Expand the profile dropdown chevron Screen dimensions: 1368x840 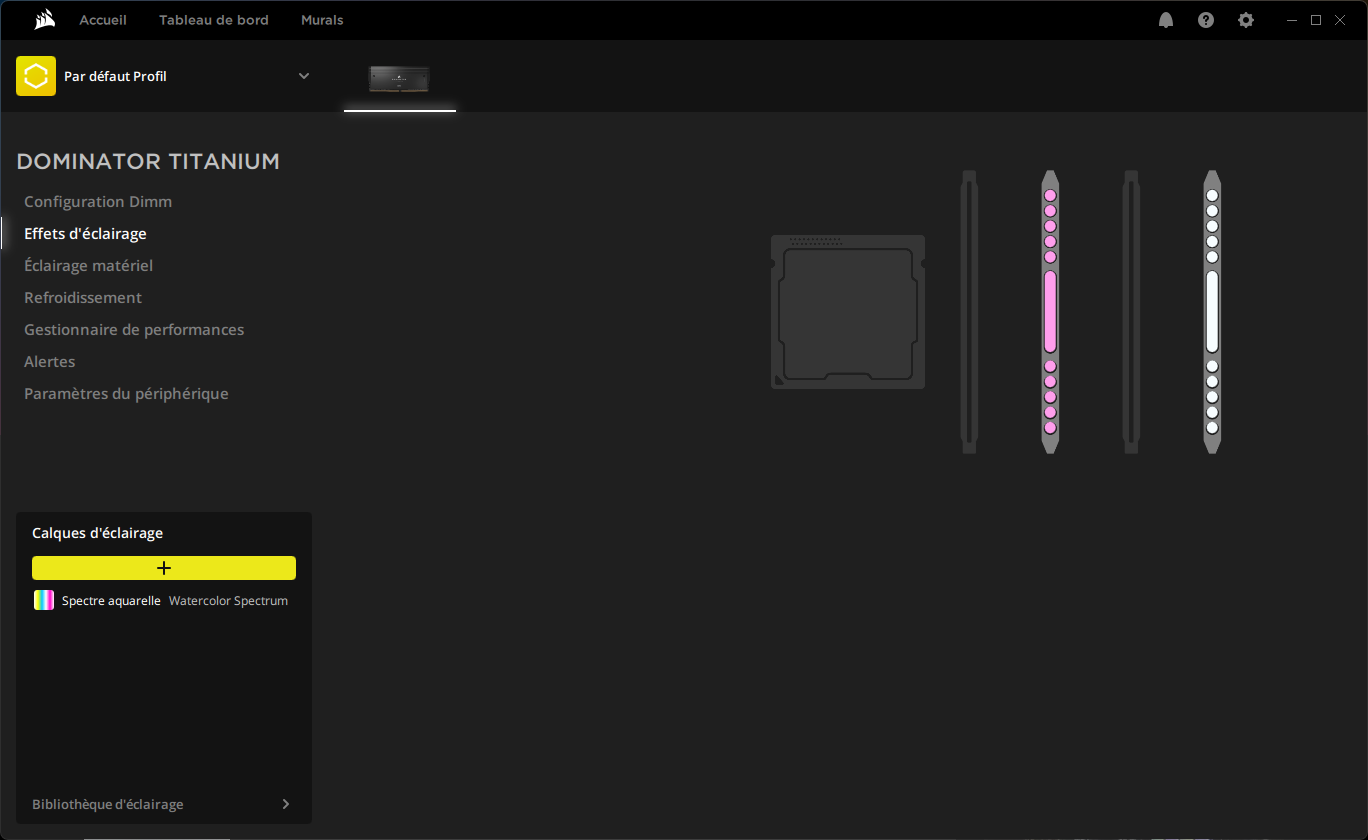304,76
